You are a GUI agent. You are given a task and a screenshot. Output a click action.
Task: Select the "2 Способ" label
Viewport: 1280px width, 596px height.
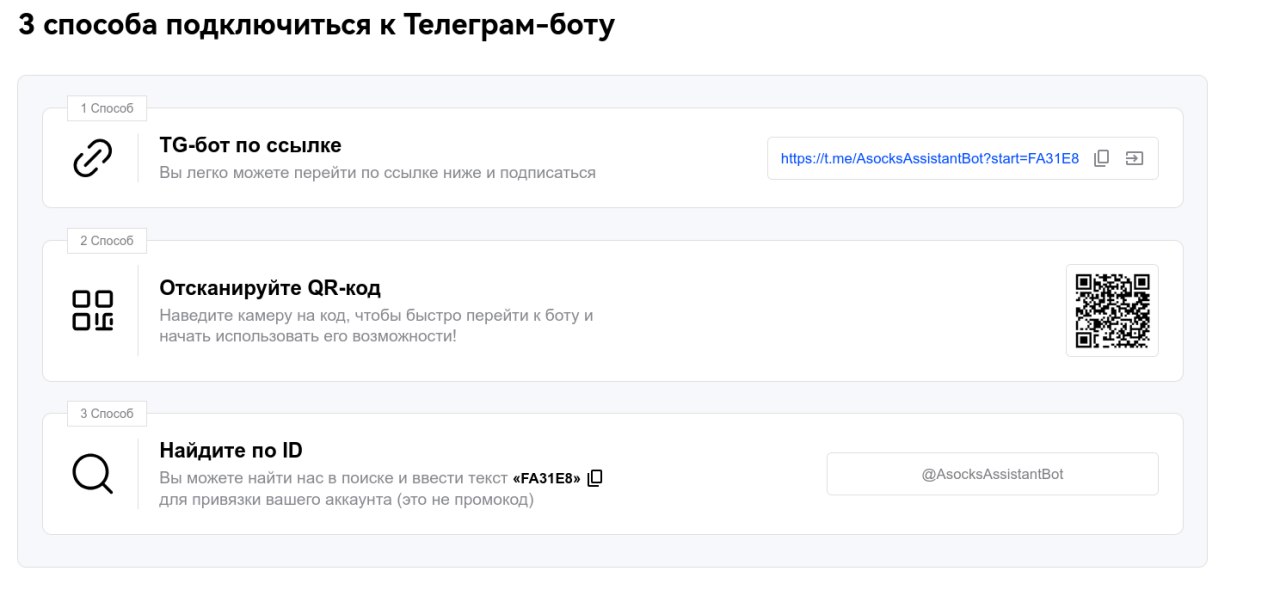point(107,241)
